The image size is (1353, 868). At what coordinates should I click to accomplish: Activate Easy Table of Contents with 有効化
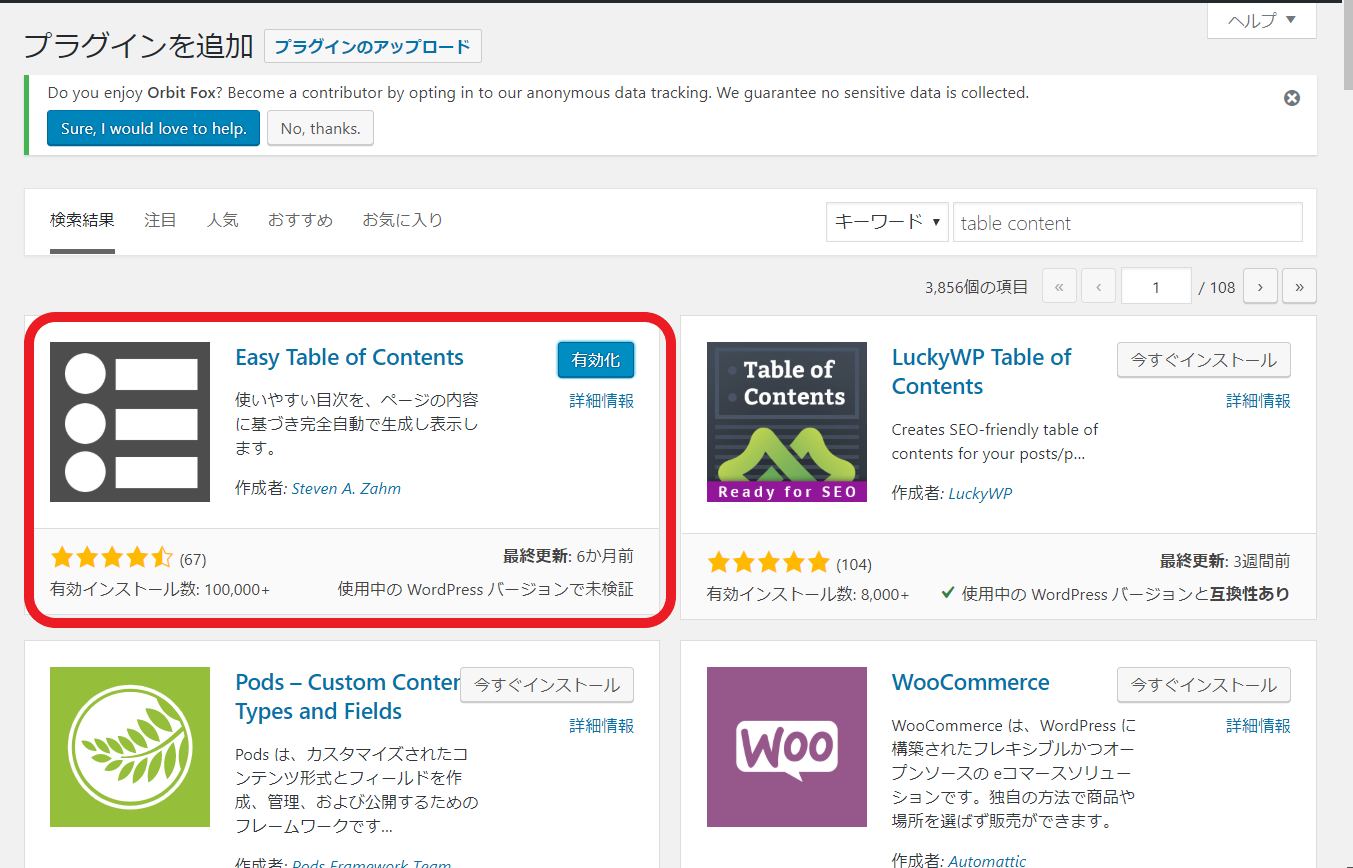pos(596,360)
